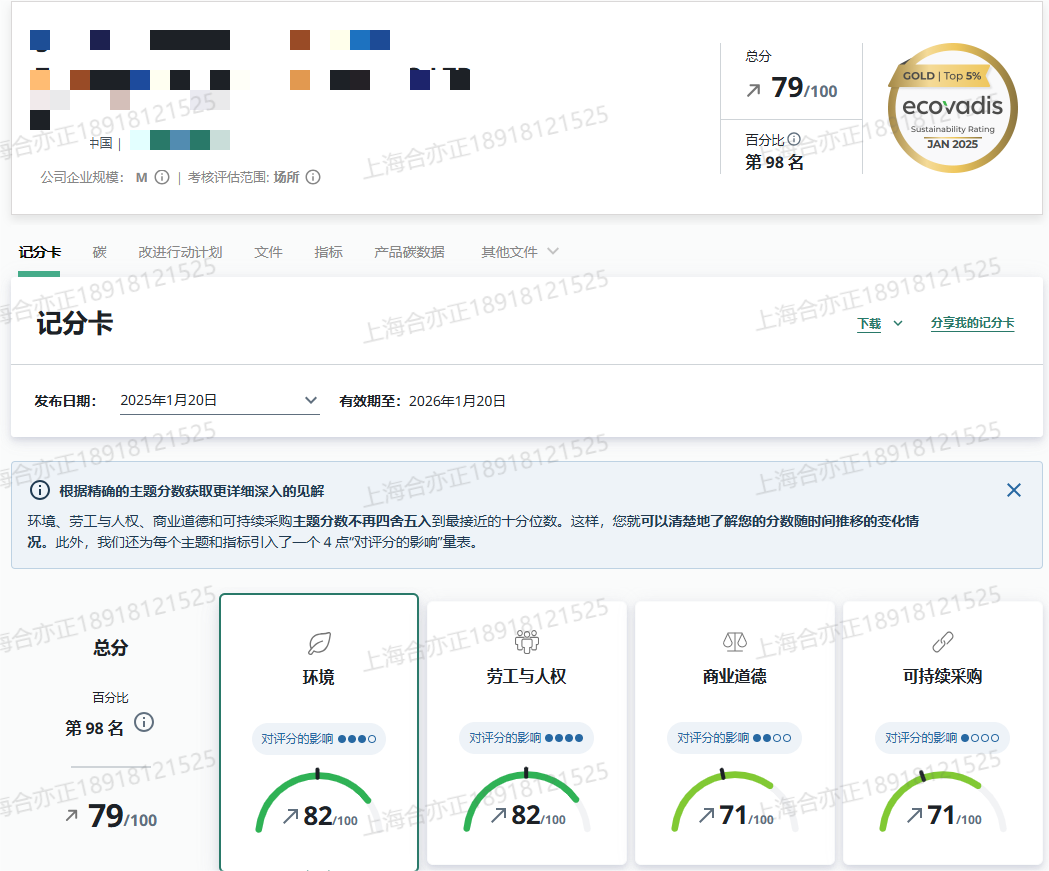Open the 改进行动计划 tab
This screenshot has width=1049, height=871.
(180, 252)
